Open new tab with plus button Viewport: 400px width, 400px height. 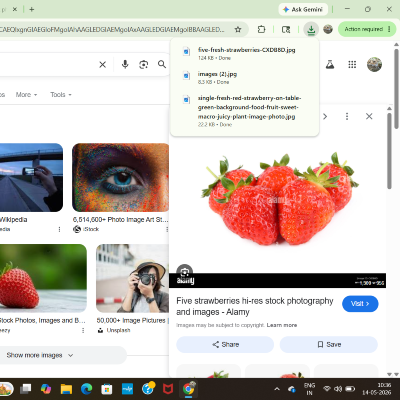coord(32,9)
